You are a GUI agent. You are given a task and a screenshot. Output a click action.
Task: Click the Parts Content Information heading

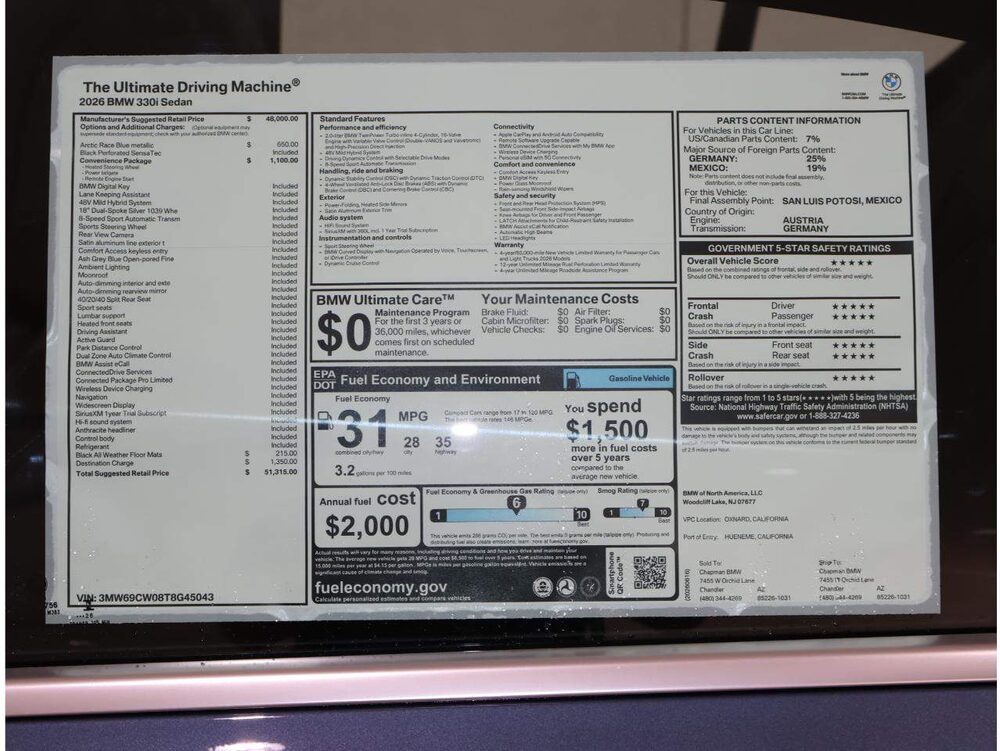[788, 120]
